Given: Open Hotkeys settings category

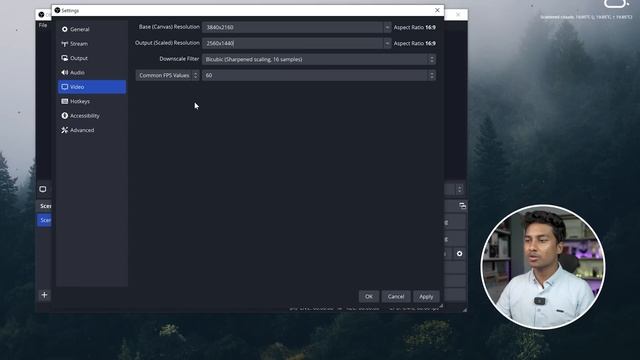Looking at the screenshot, I should tap(92, 101).
